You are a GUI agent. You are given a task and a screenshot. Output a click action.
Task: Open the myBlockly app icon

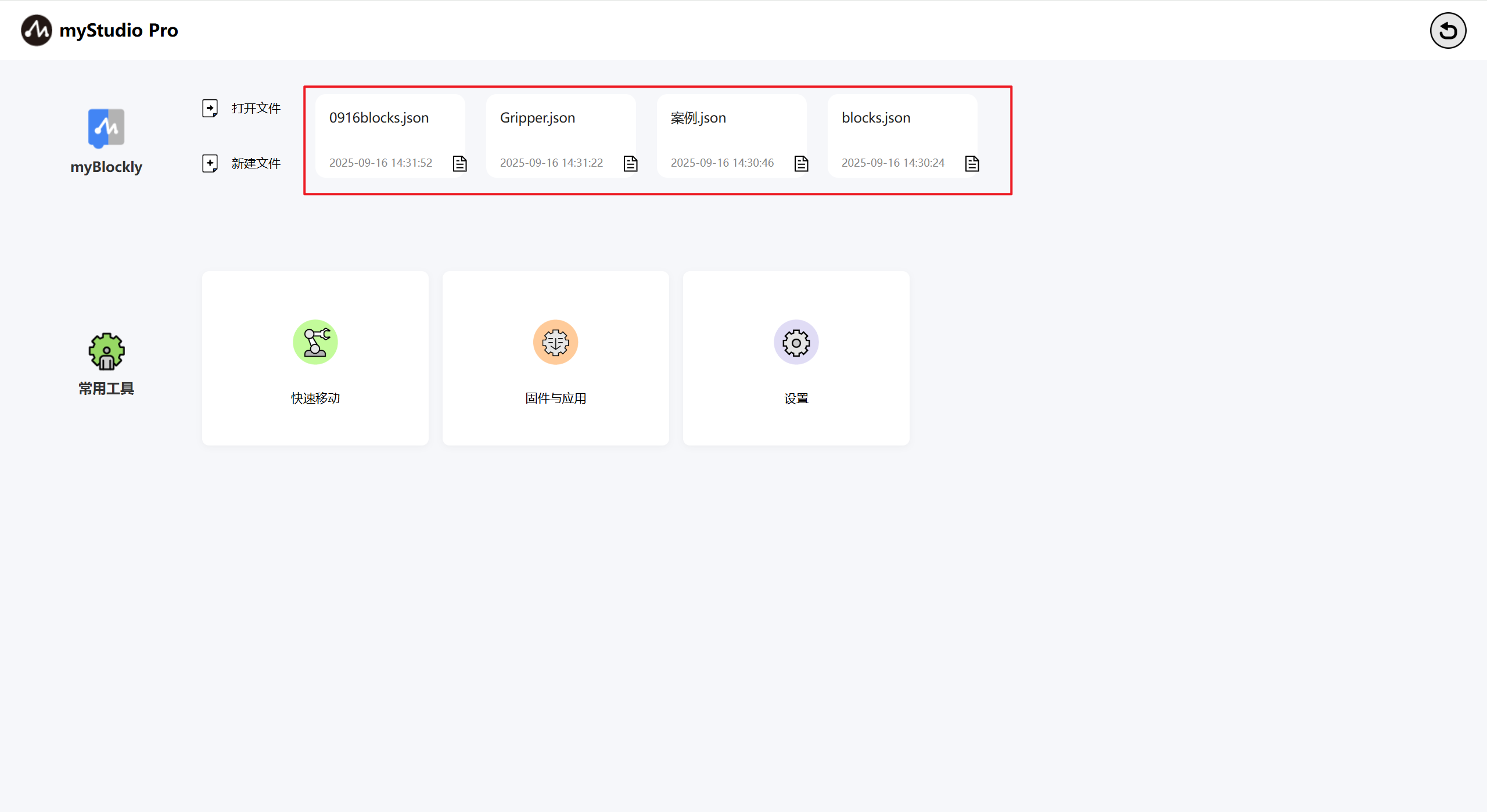click(106, 128)
